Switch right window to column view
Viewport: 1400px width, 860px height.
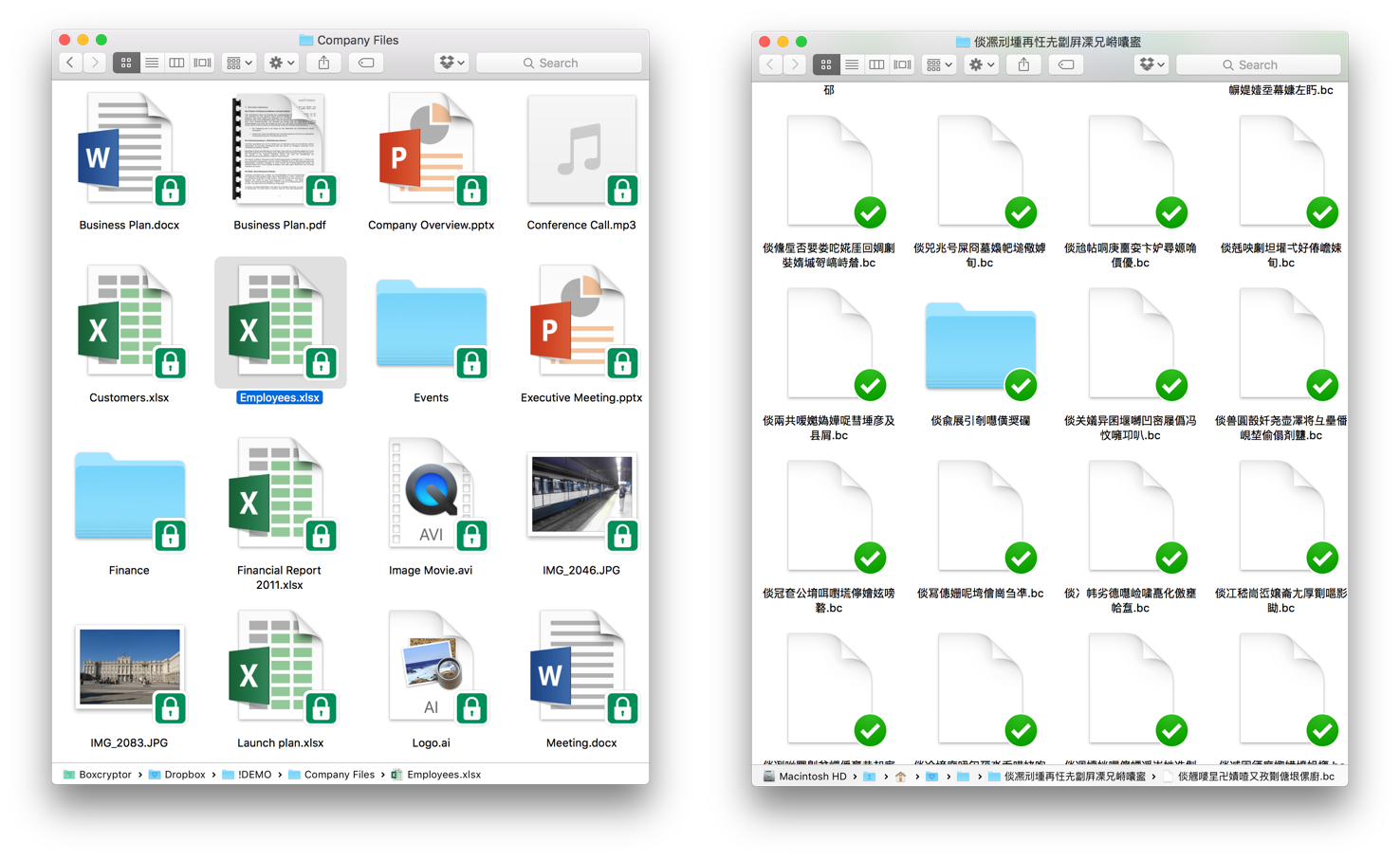(876, 64)
